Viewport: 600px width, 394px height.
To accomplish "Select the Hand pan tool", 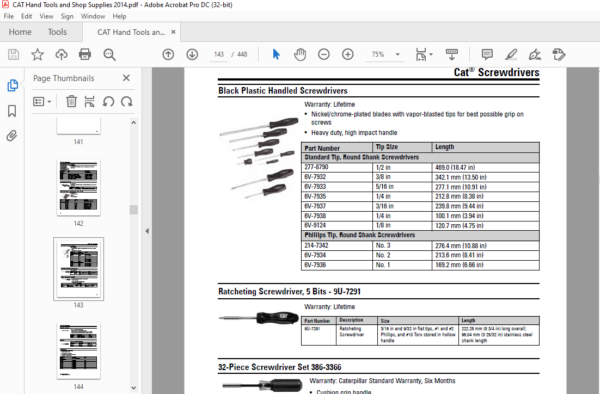I will [300, 54].
